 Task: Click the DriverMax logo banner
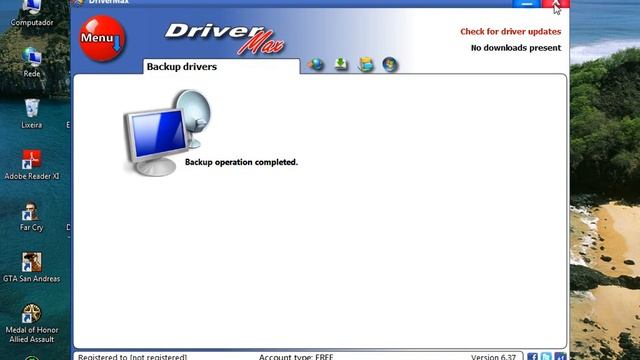click(224, 39)
